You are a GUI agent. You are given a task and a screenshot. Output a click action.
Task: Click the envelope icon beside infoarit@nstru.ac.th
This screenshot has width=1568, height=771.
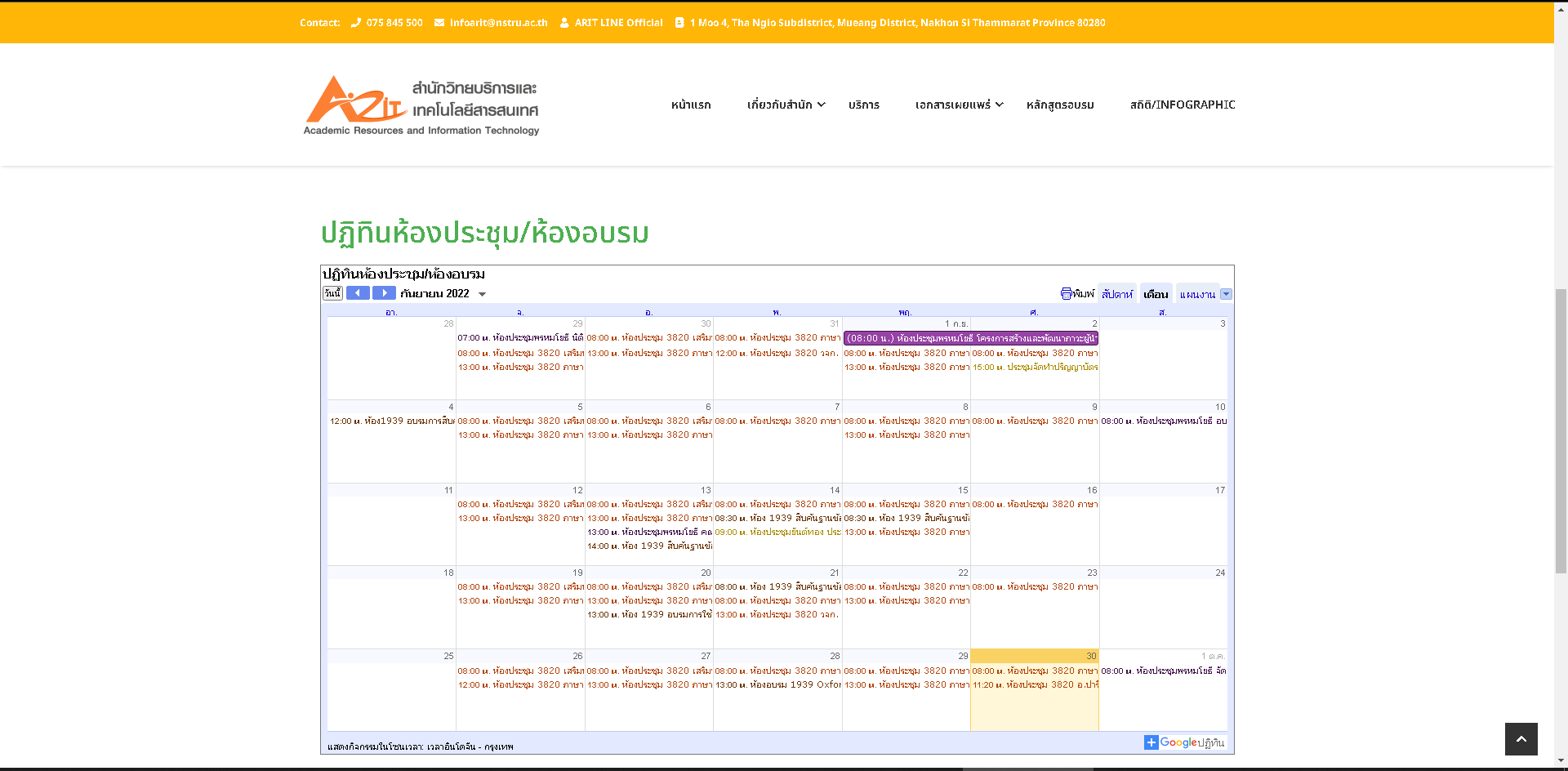(x=439, y=23)
